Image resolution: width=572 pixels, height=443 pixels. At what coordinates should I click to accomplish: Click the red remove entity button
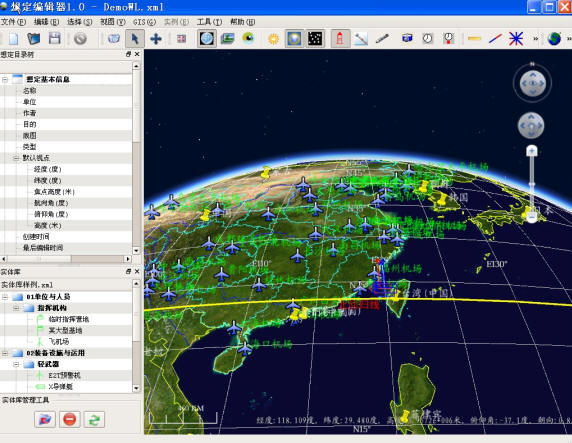(x=69, y=419)
